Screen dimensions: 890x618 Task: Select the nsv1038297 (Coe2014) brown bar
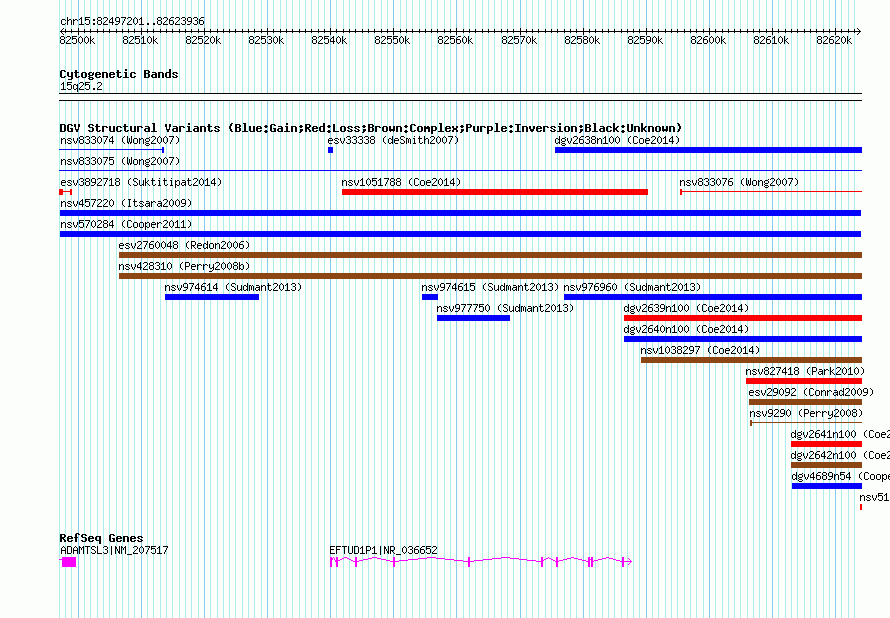pos(752,360)
